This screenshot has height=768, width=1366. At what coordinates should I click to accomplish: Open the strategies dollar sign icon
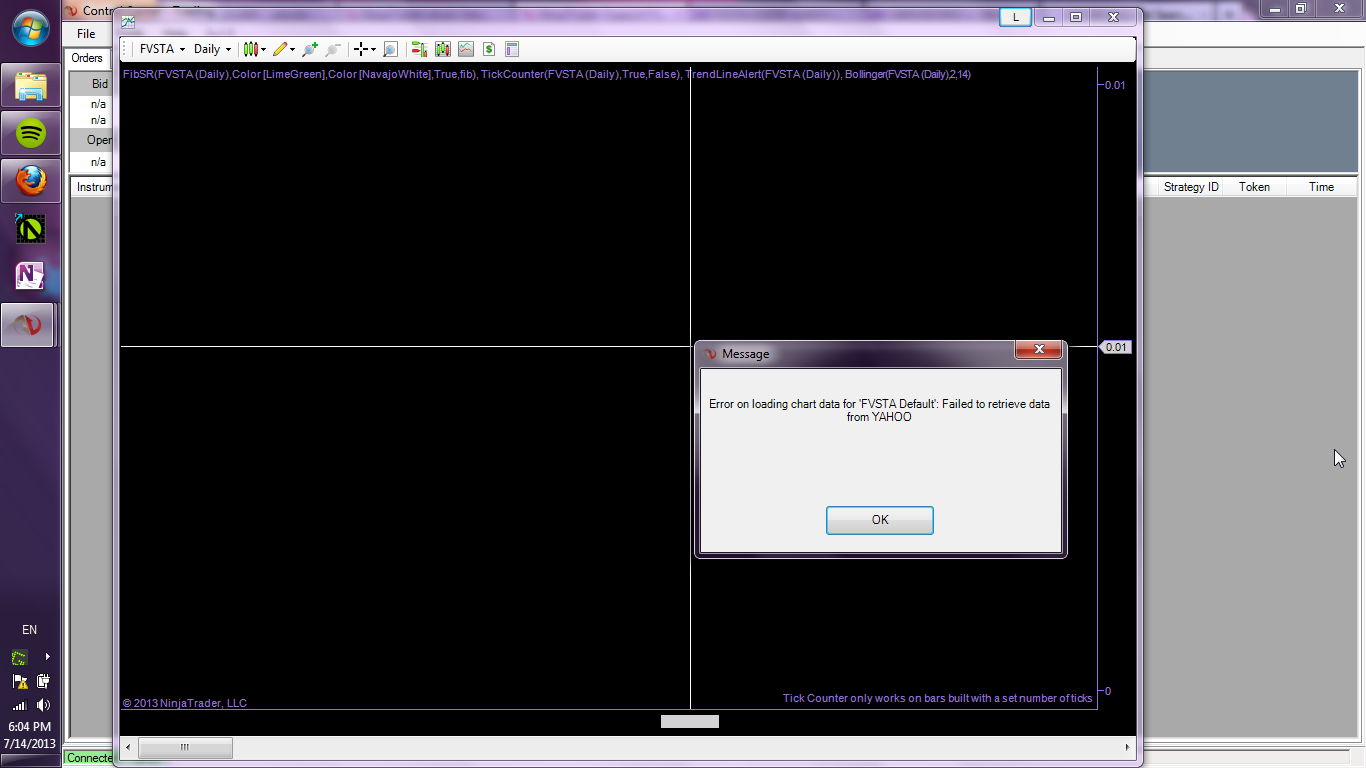(x=489, y=49)
